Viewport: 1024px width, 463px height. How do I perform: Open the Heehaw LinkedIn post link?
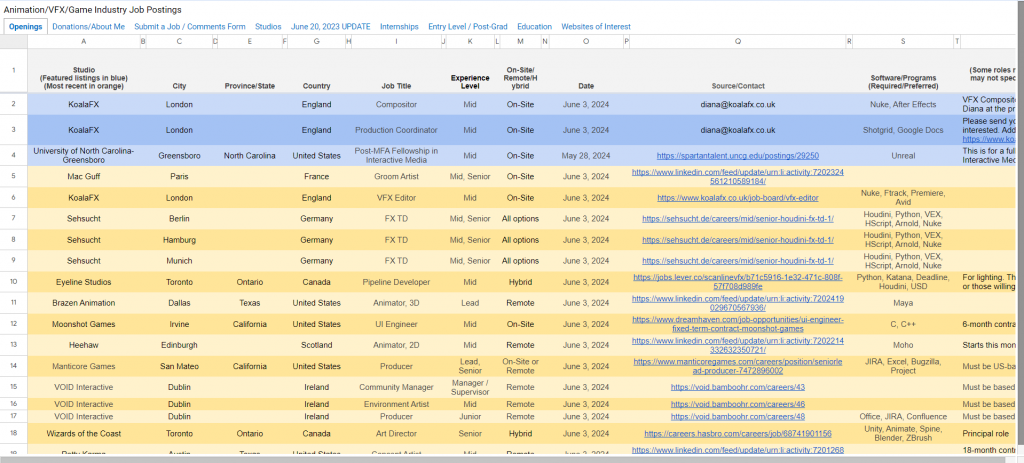pos(737,345)
